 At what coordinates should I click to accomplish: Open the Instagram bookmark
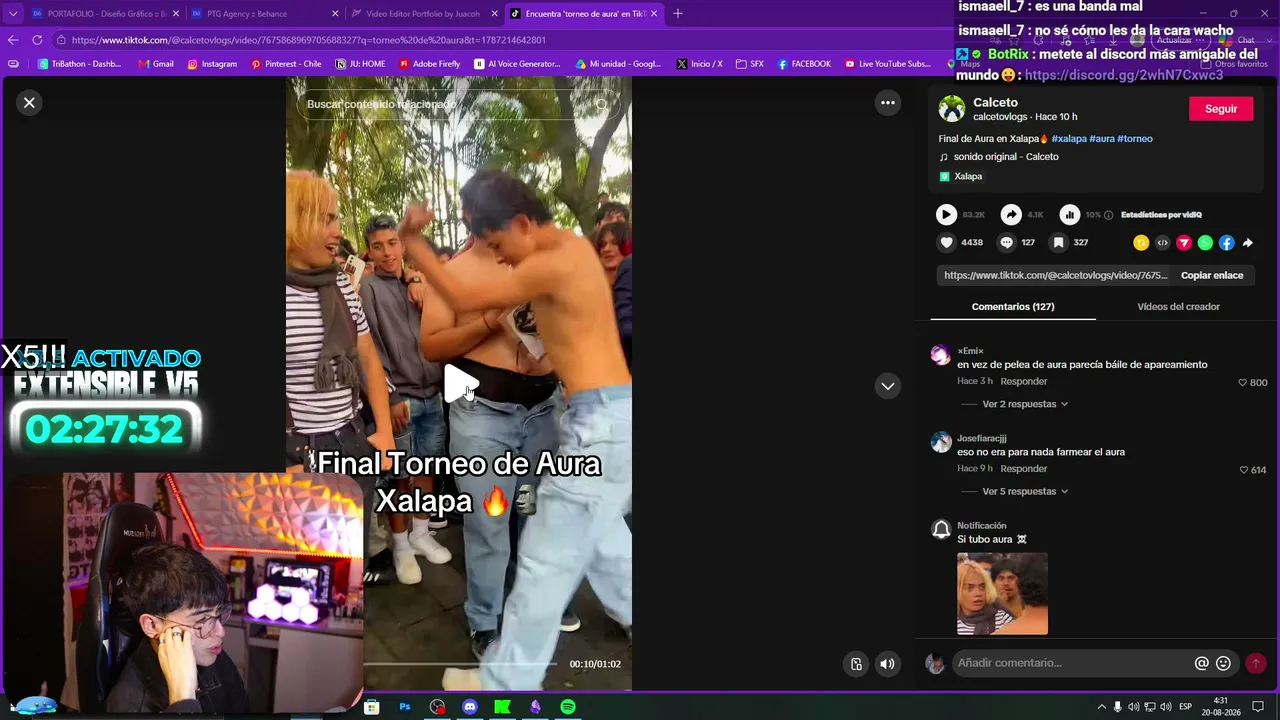click(x=212, y=64)
